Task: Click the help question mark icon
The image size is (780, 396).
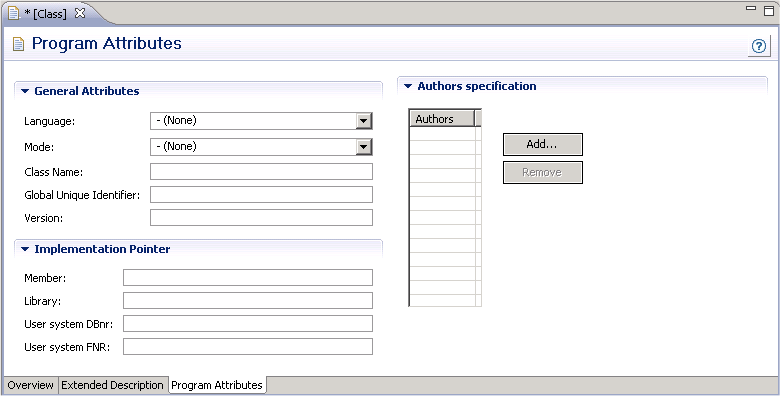Action: (x=759, y=46)
